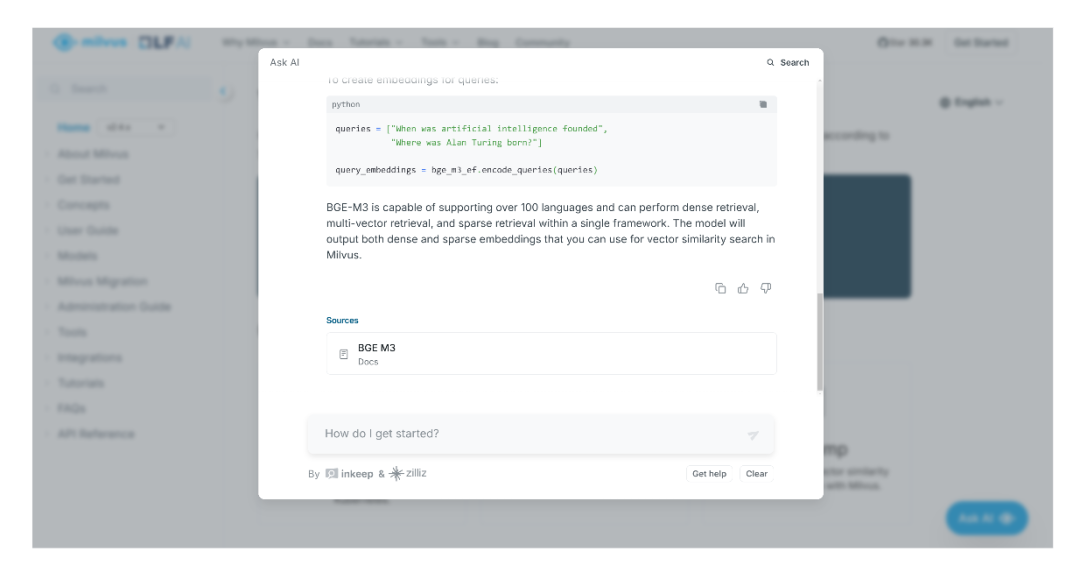
Task: Click the 'BGE-M3 is capable of supporting' paragraph
Action: tap(551, 231)
